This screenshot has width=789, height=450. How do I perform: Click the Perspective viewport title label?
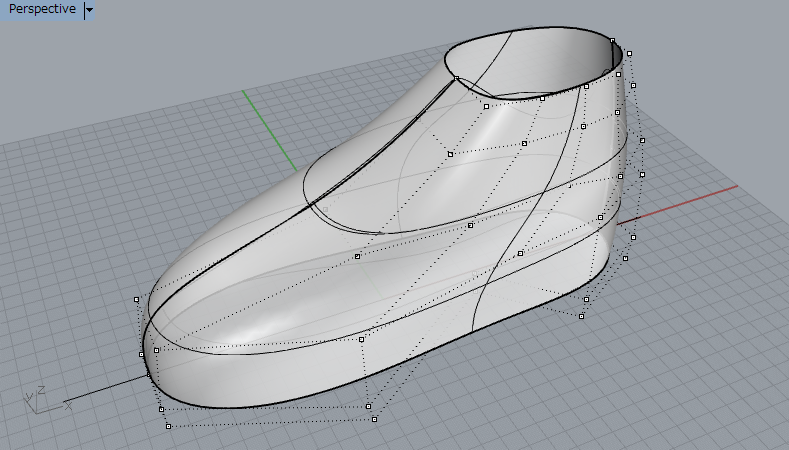click(42, 9)
